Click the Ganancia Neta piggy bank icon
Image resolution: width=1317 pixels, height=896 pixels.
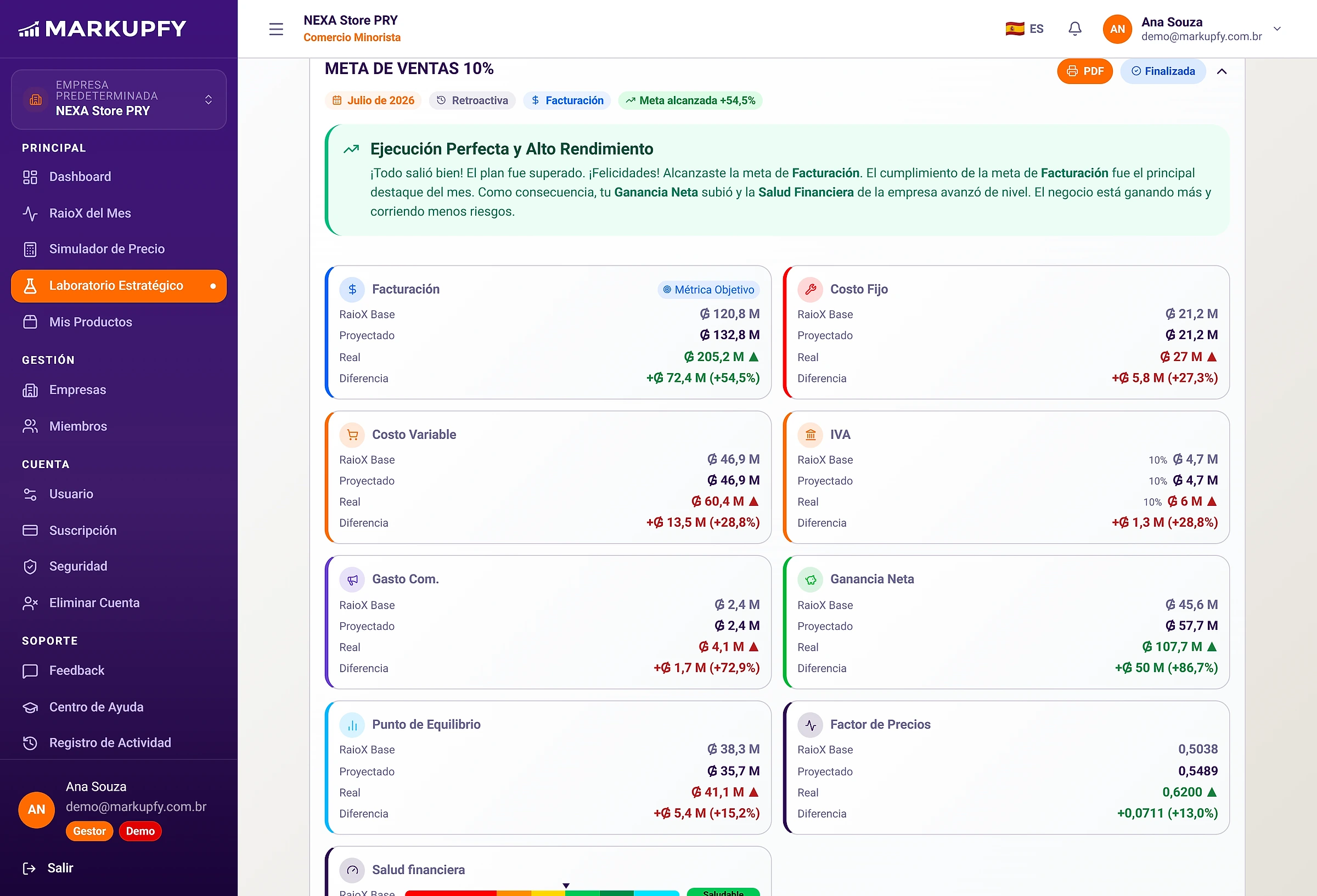tap(811, 579)
